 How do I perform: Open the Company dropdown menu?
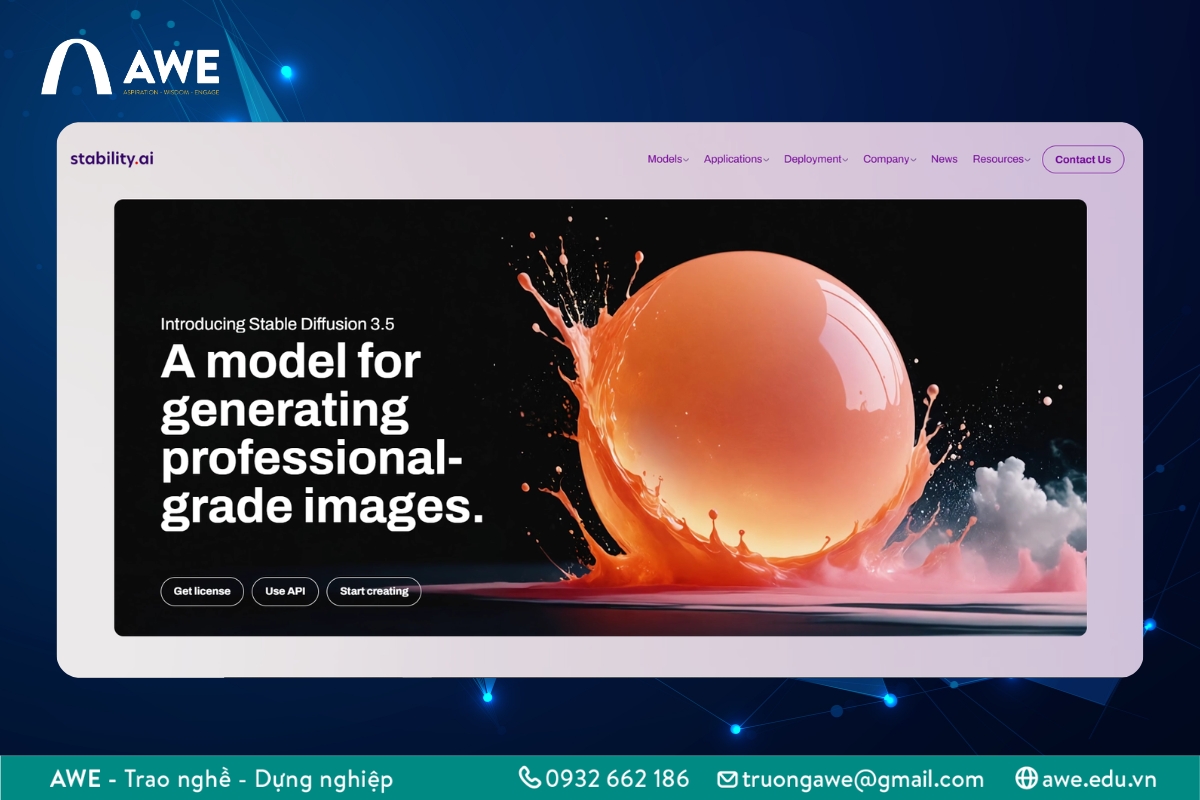[x=889, y=159]
